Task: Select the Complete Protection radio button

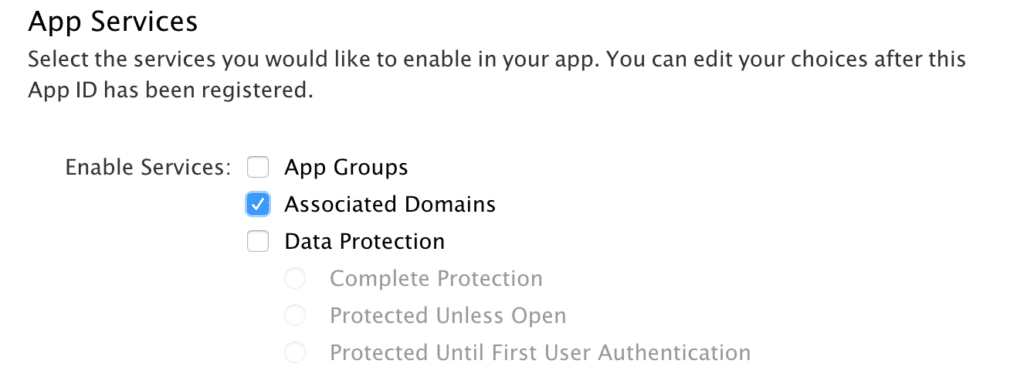Action: [295, 279]
